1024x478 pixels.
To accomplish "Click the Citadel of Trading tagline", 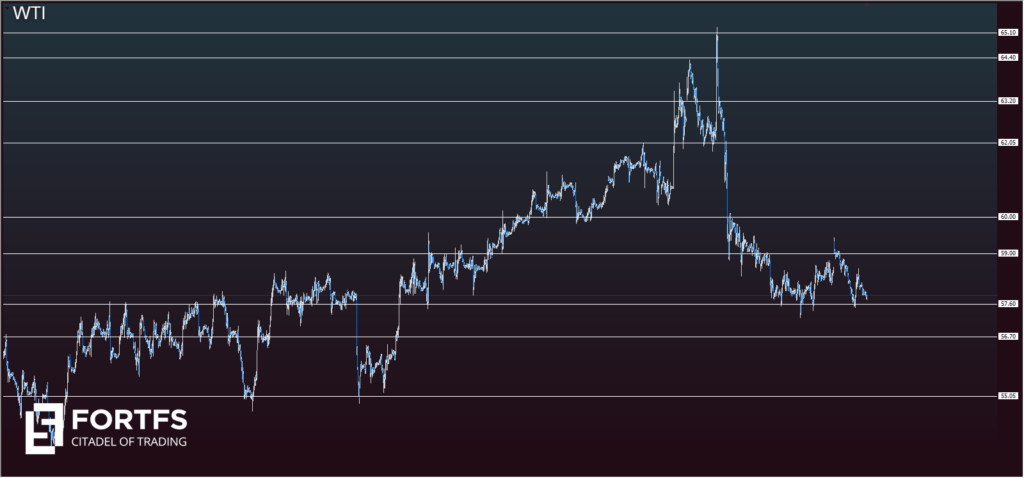I will [127, 441].
